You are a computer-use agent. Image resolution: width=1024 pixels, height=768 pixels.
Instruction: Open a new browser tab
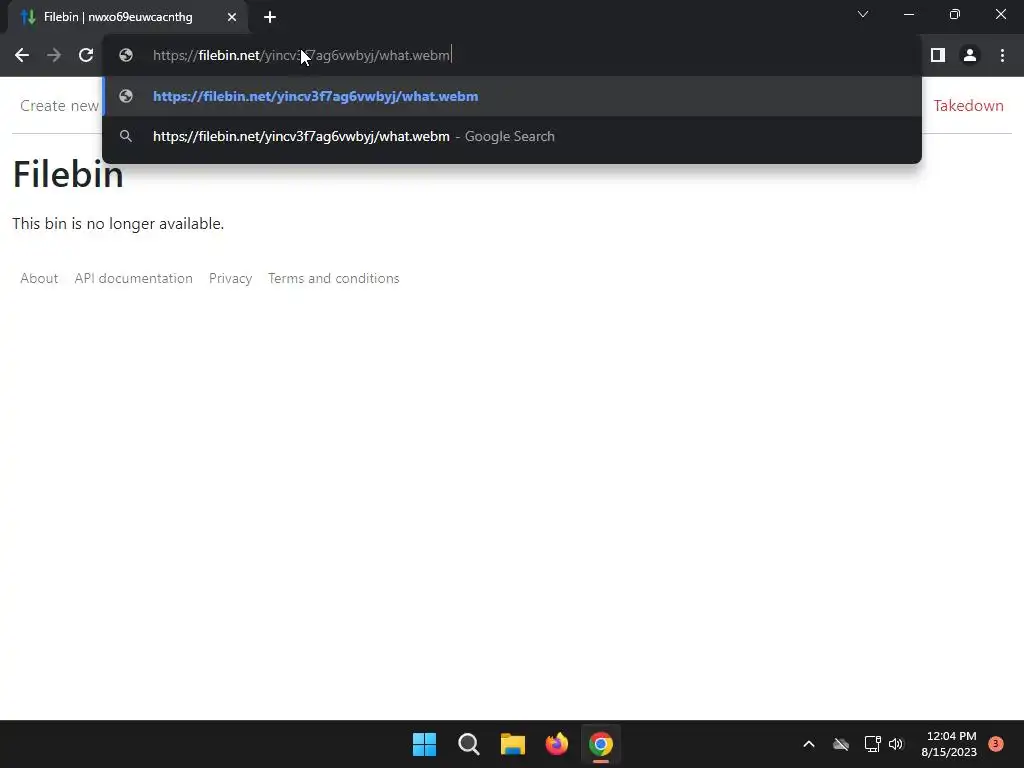pyautogui.click(x=270, y=17)
